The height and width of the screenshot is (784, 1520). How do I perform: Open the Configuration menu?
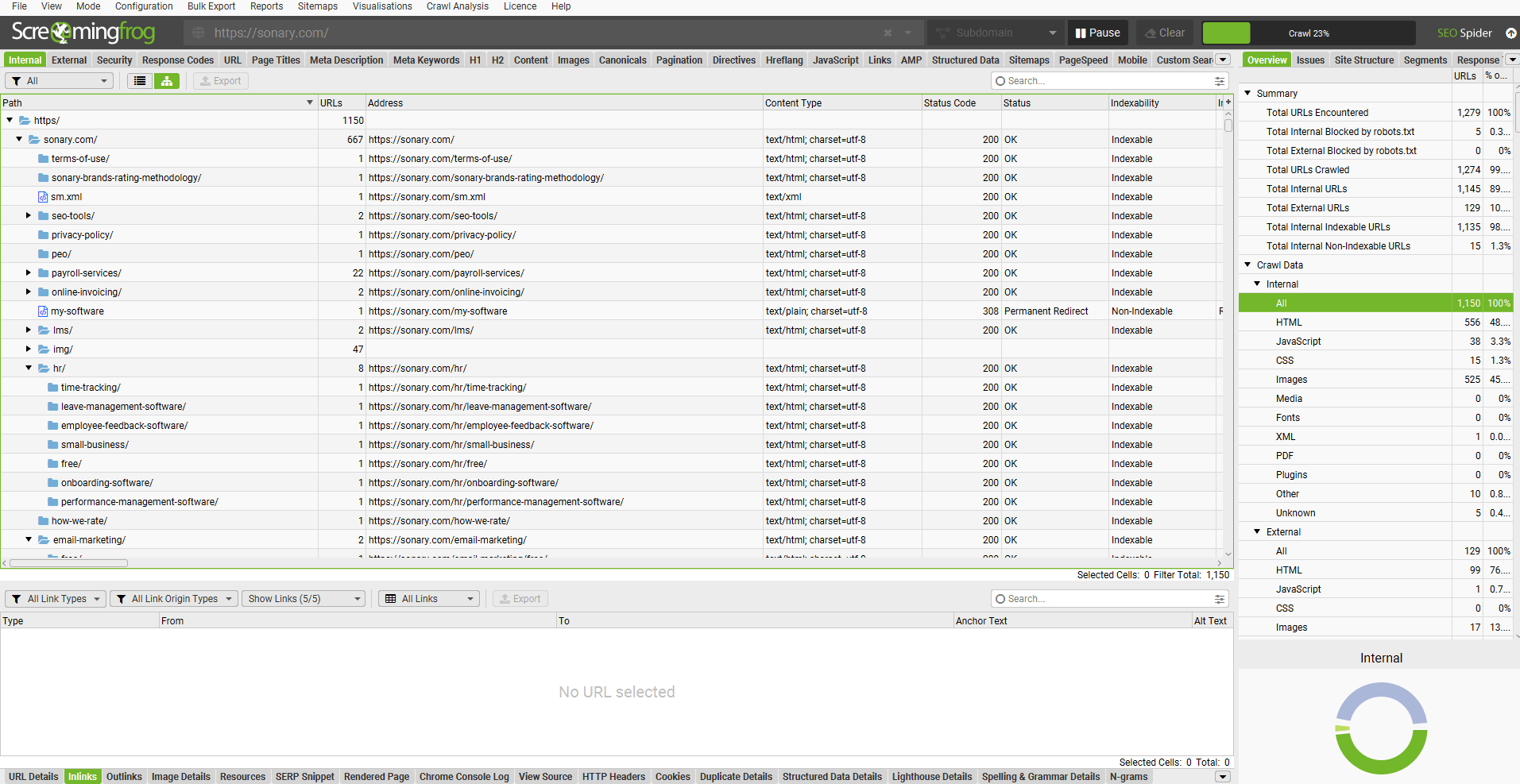click(x=144, y=6)
